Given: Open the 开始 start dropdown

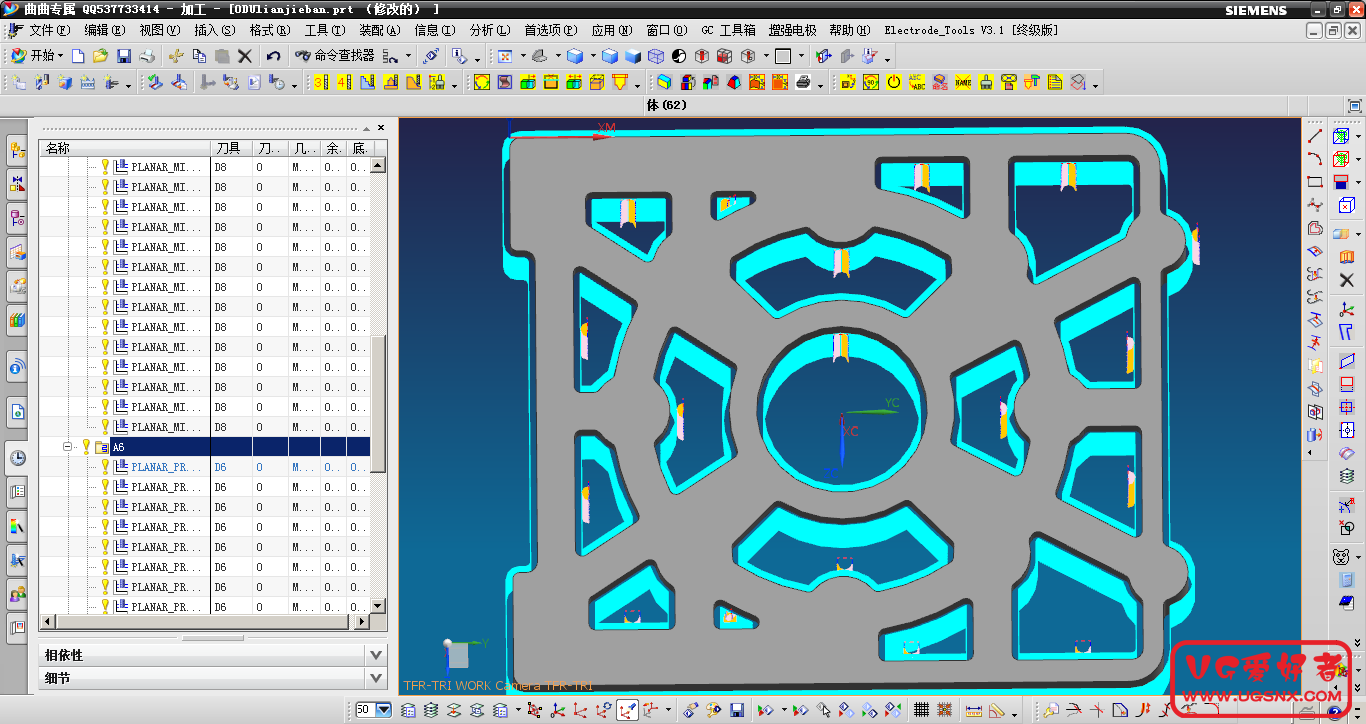Looking at the screenshot, I should pos(36,56).
